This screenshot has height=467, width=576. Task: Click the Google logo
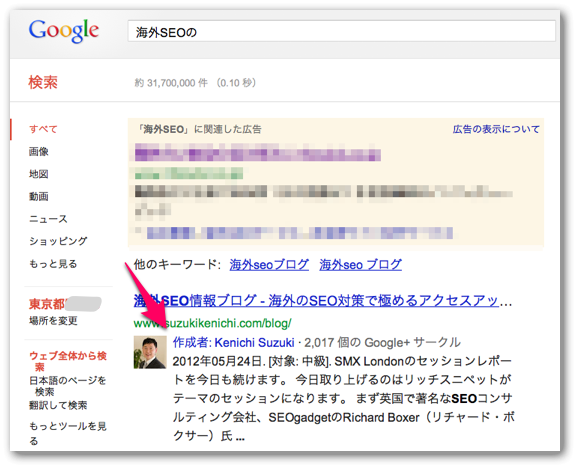click(64, 31)
